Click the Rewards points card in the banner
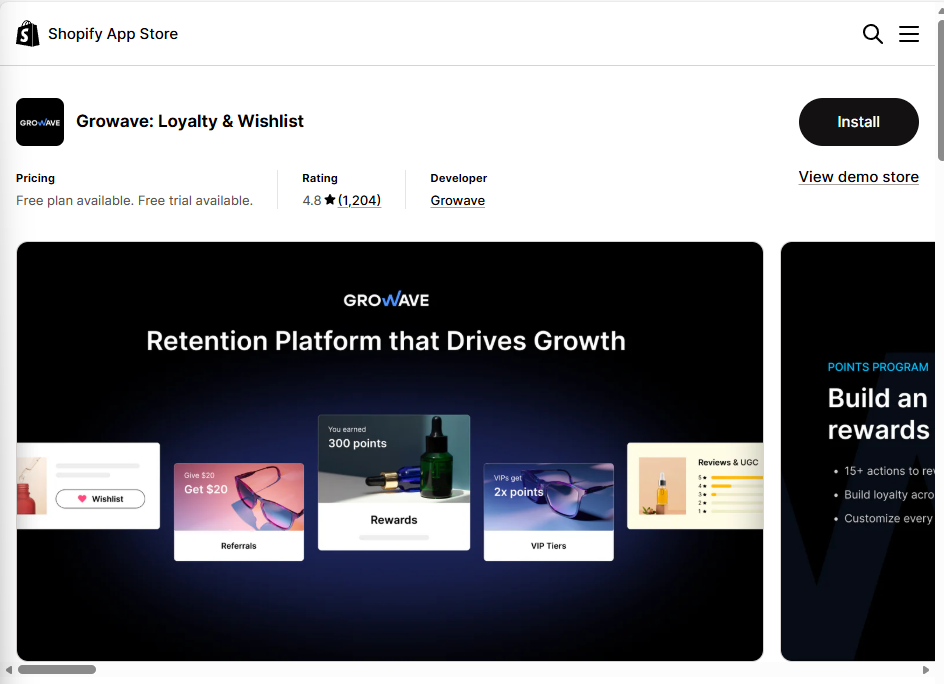Screen dimensions: 944x684 click(393, 481)
